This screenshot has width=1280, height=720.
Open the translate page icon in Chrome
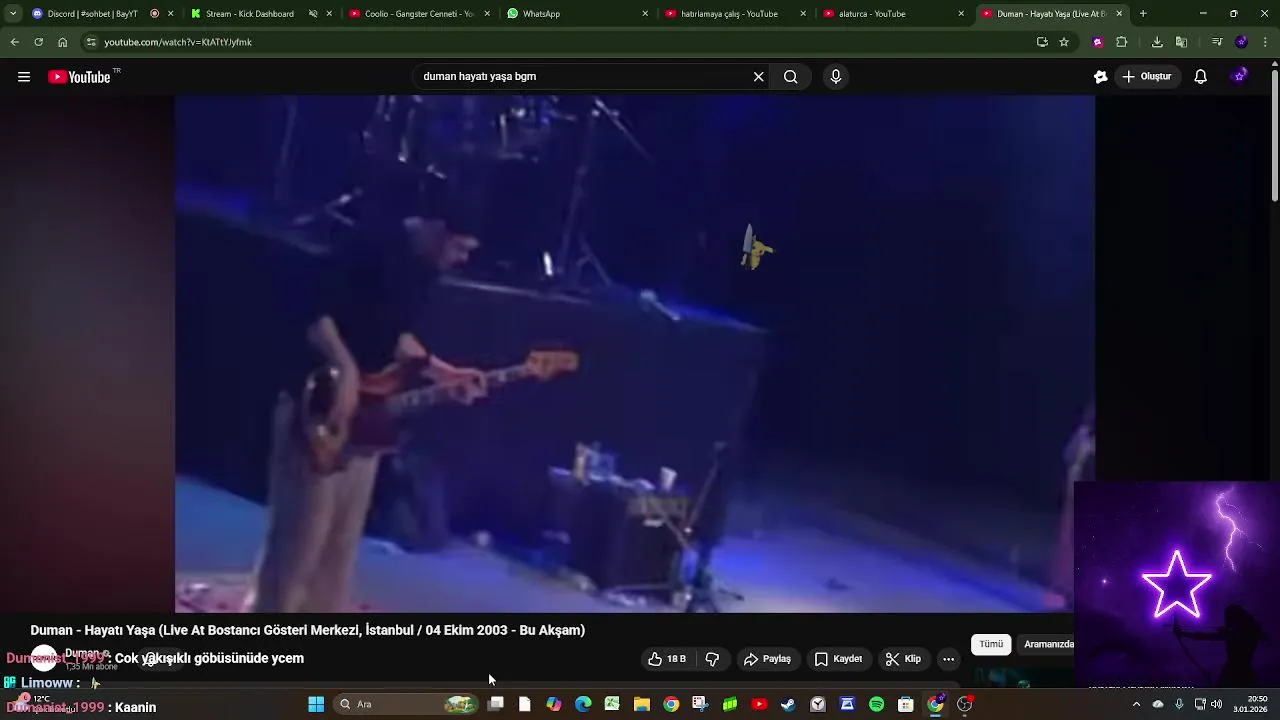1181,42
